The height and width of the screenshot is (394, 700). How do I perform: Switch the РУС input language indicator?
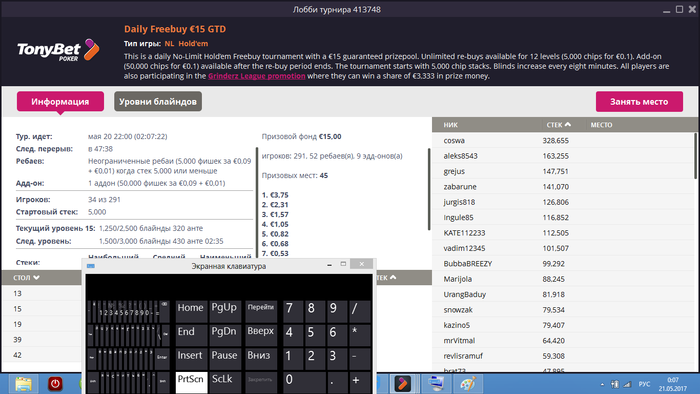click(x=644, y=384)
